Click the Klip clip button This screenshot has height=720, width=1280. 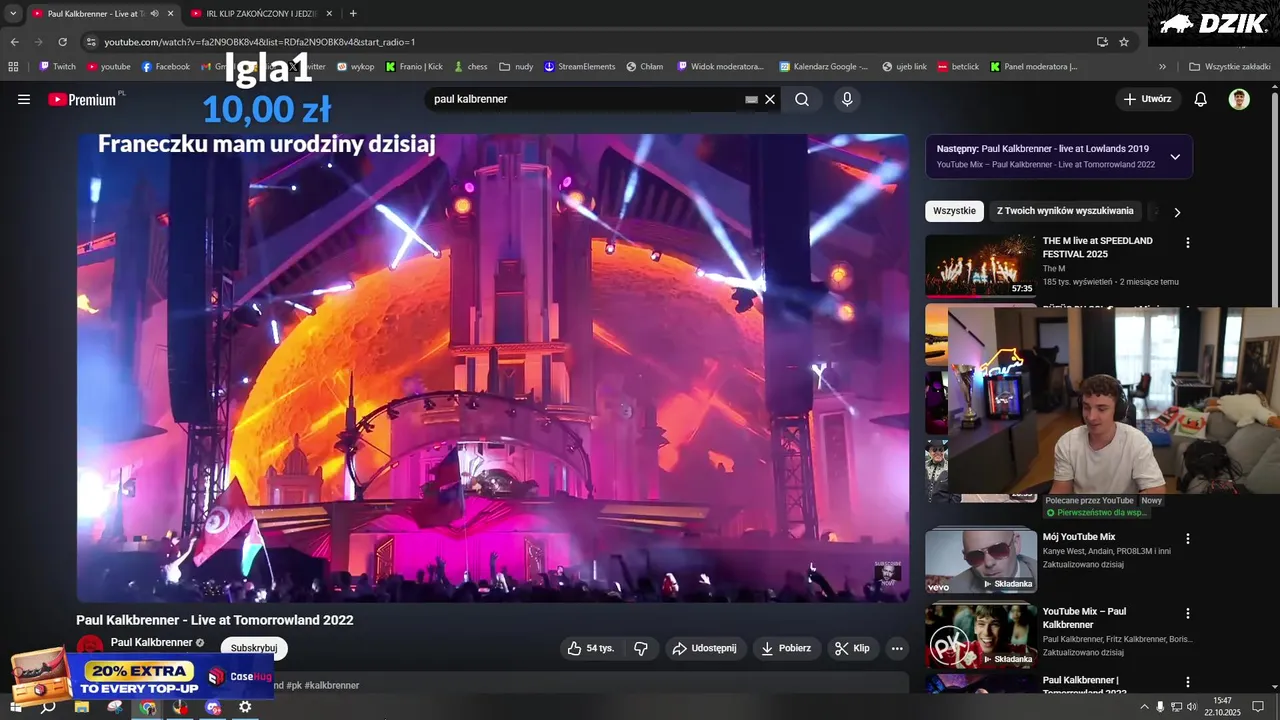pyautogui.click(x=853, y=648)
